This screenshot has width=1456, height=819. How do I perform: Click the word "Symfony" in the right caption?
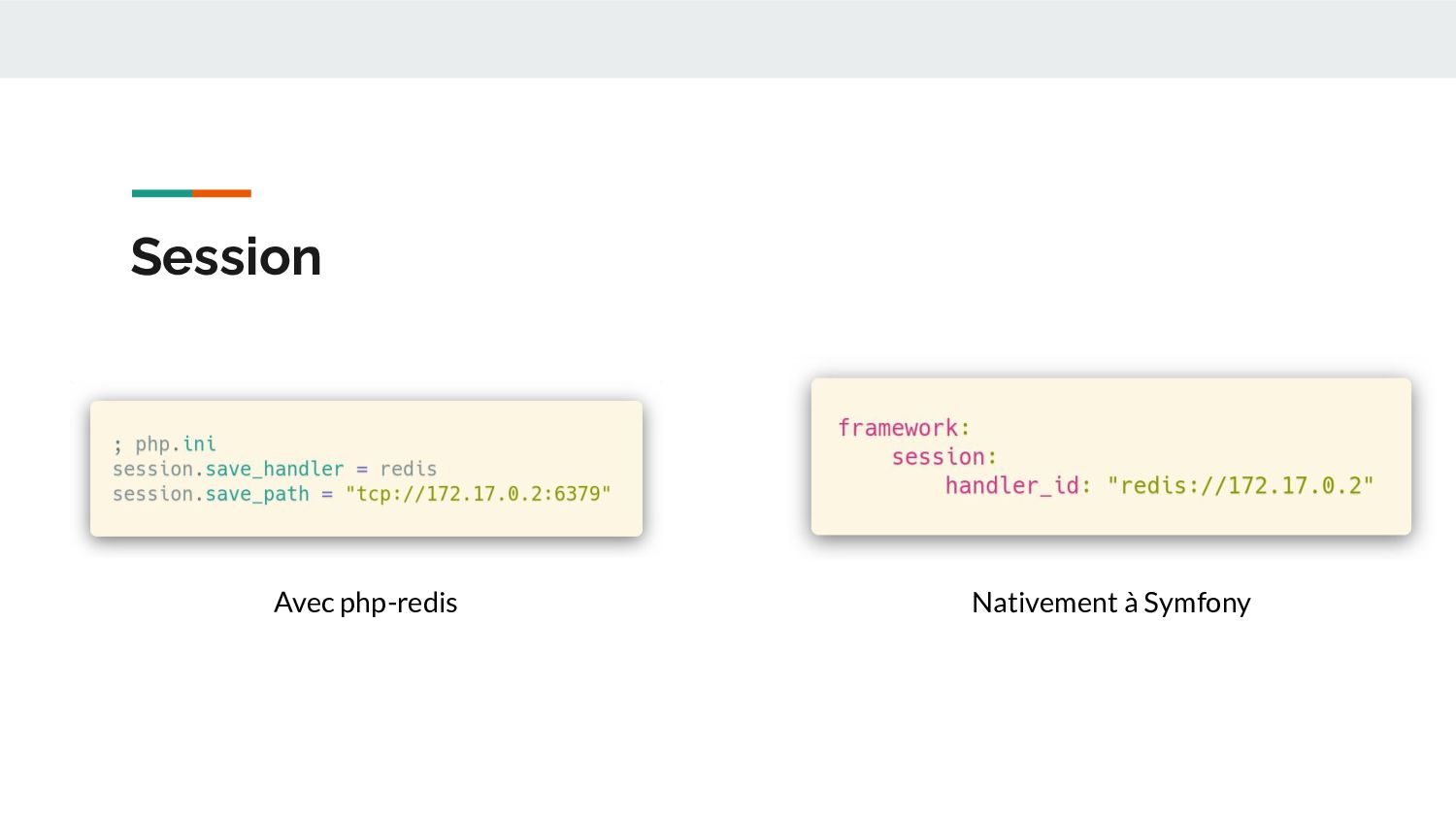[1197, 603]
